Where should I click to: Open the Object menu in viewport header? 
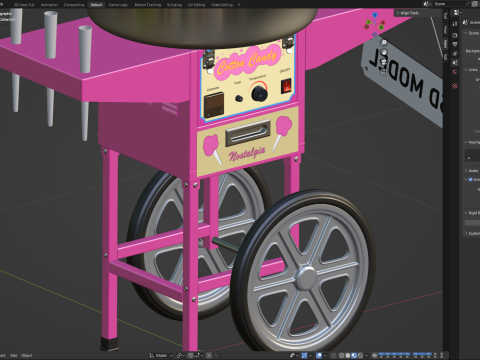click(x=27, y=355)
